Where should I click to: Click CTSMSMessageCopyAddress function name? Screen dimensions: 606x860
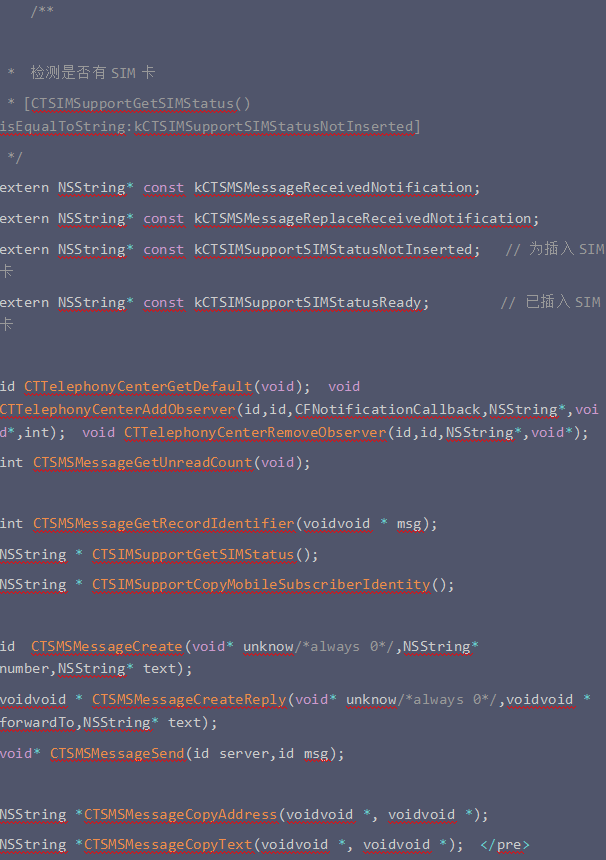pyautogui.click(x=180, y=814)
